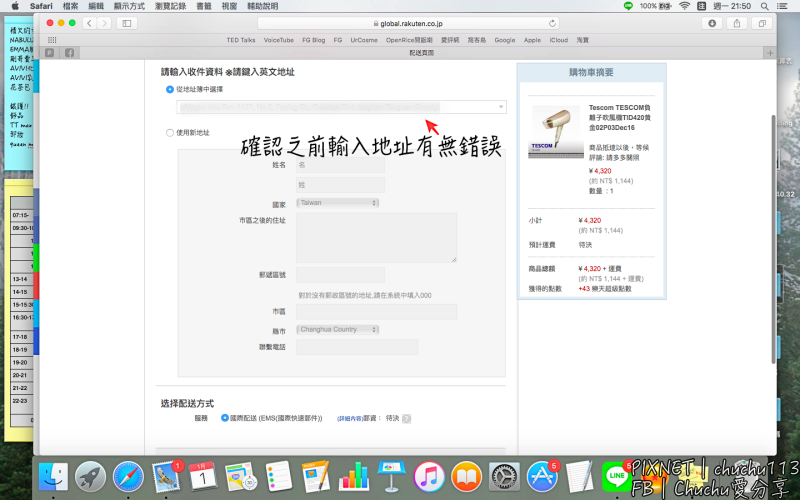
Task: Open iTunes from the Dock
Action: coord(428,476)
